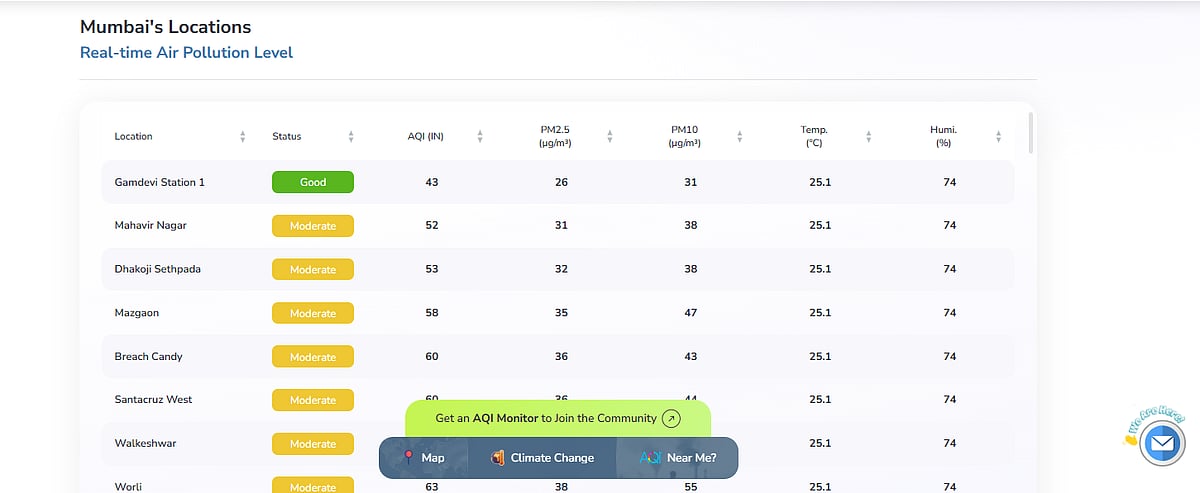This screenshot has width=1200, height=493.
Task: Click the Good status badge for Gamdevi
Action: pyautogui.click(x=313, y=182)
